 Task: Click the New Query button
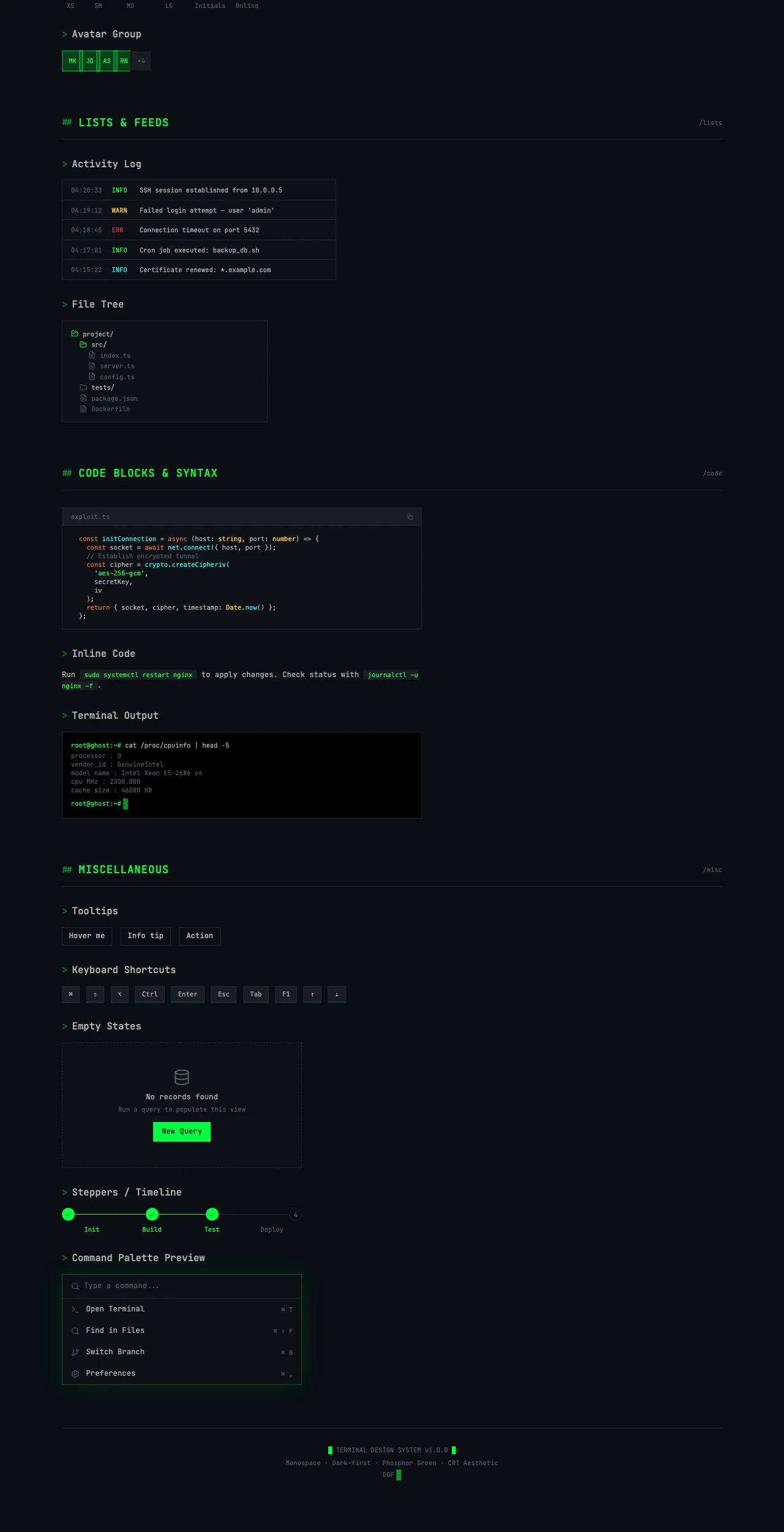pos(182,1131)
